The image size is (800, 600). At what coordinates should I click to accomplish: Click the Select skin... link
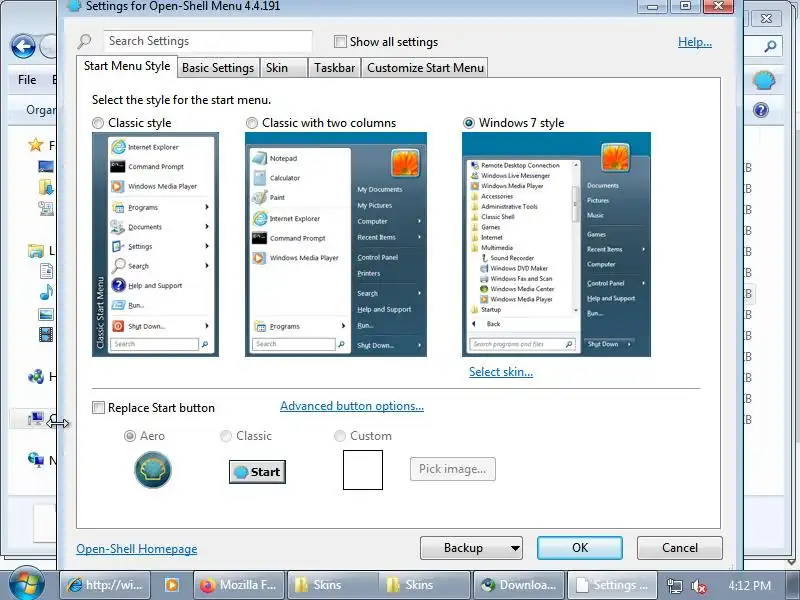(x=501, y=372)
